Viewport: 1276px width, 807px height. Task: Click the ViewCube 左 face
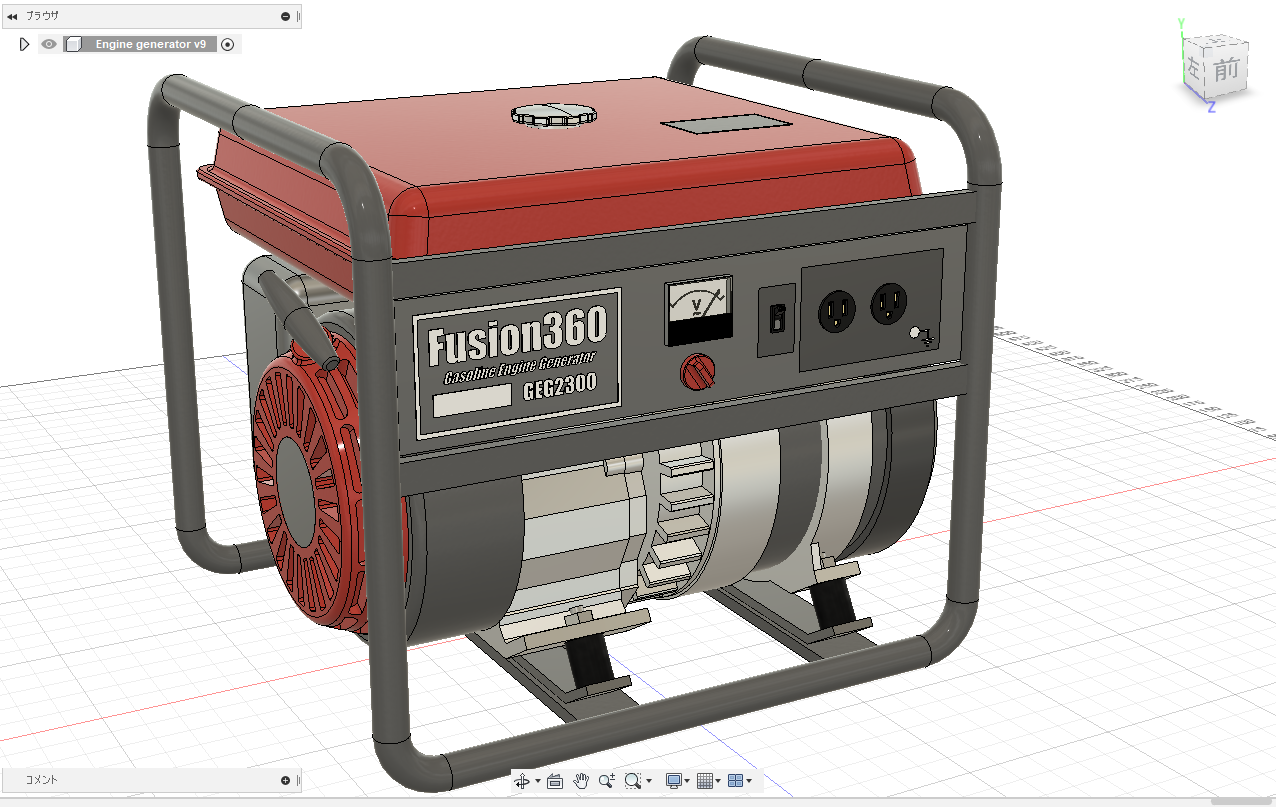1194,69
